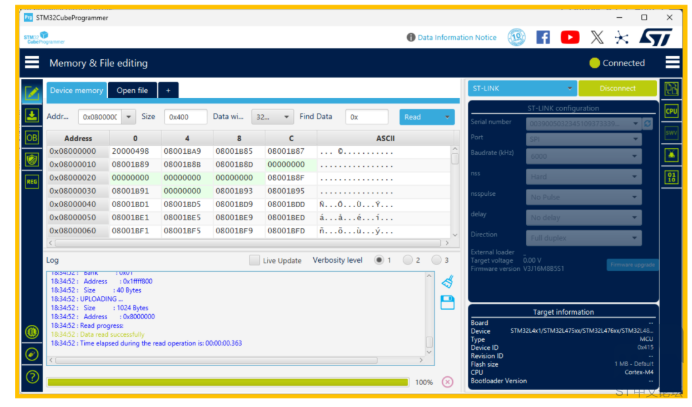
Task: Click the Size input field
Action: point(185,117)
